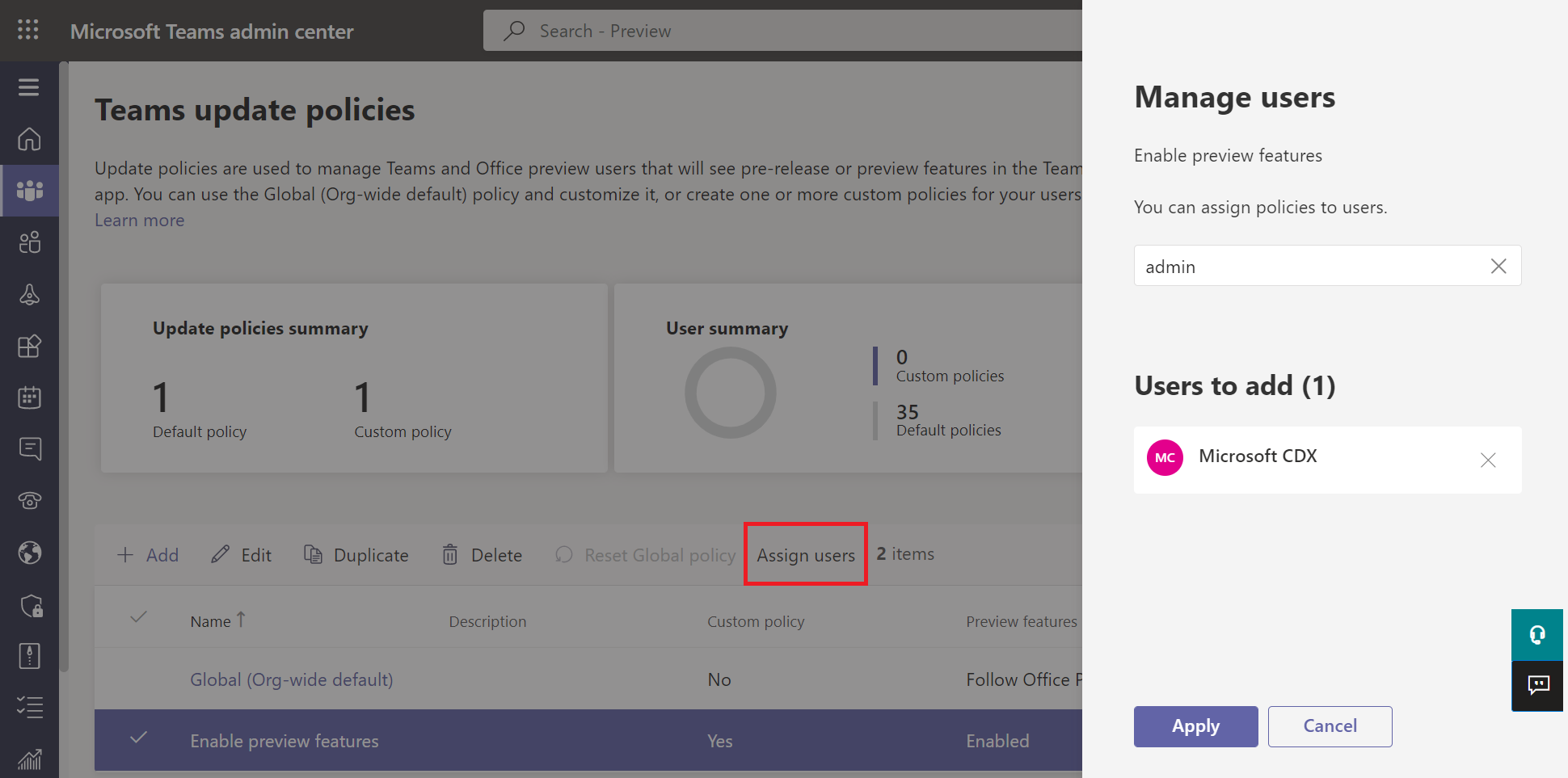The width and height of the screenshot is (1568, 778).
Task: Focus the user search field containing admin
Action: tap(1327, 266)
